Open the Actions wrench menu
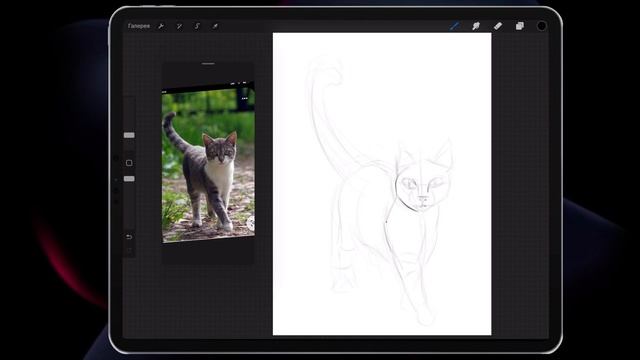The width and height of the screenshot is (640, 360). point(161,26)
